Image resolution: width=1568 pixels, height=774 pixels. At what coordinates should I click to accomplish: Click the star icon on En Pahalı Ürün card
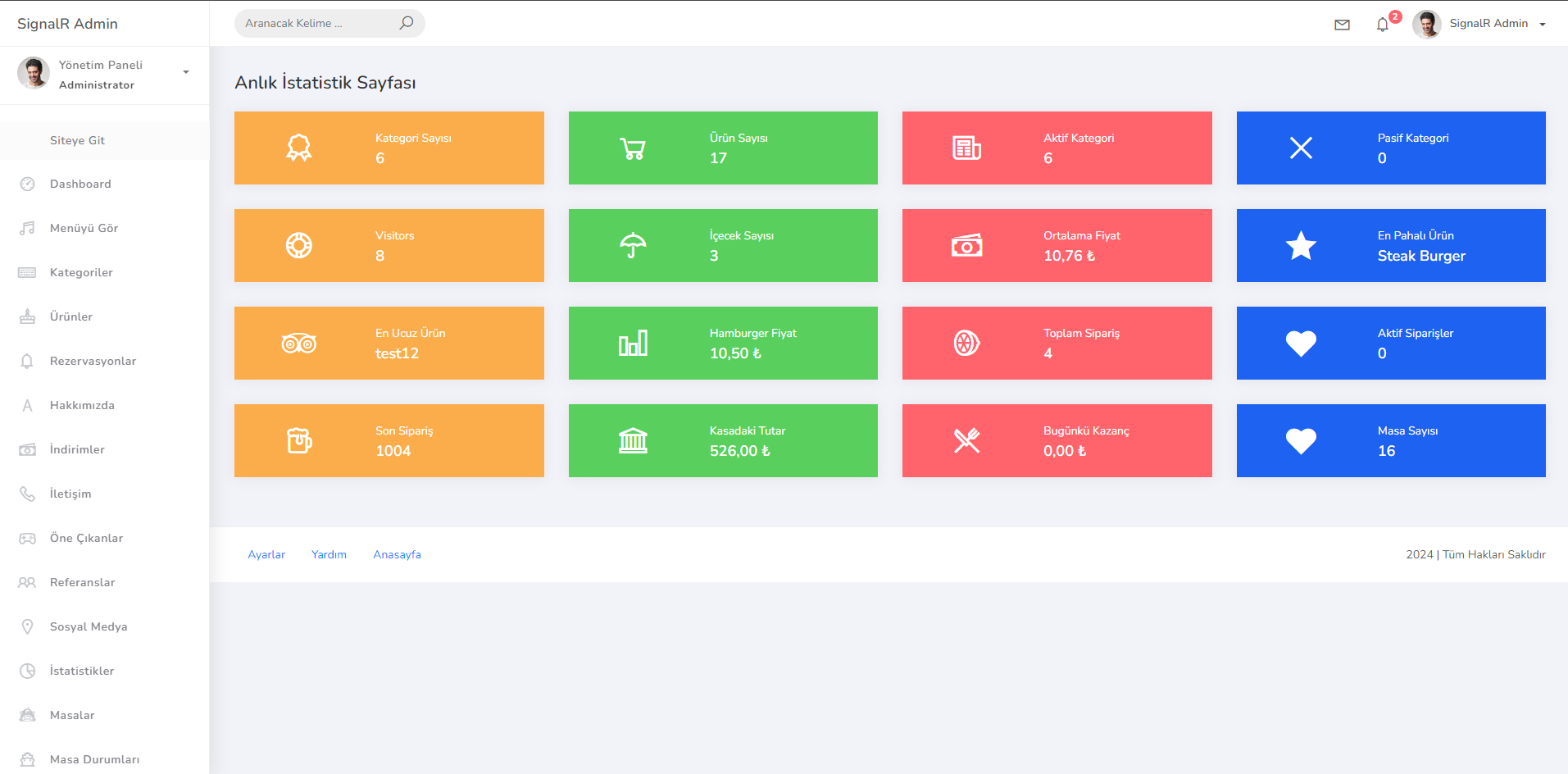click(x=1301, y=246)
